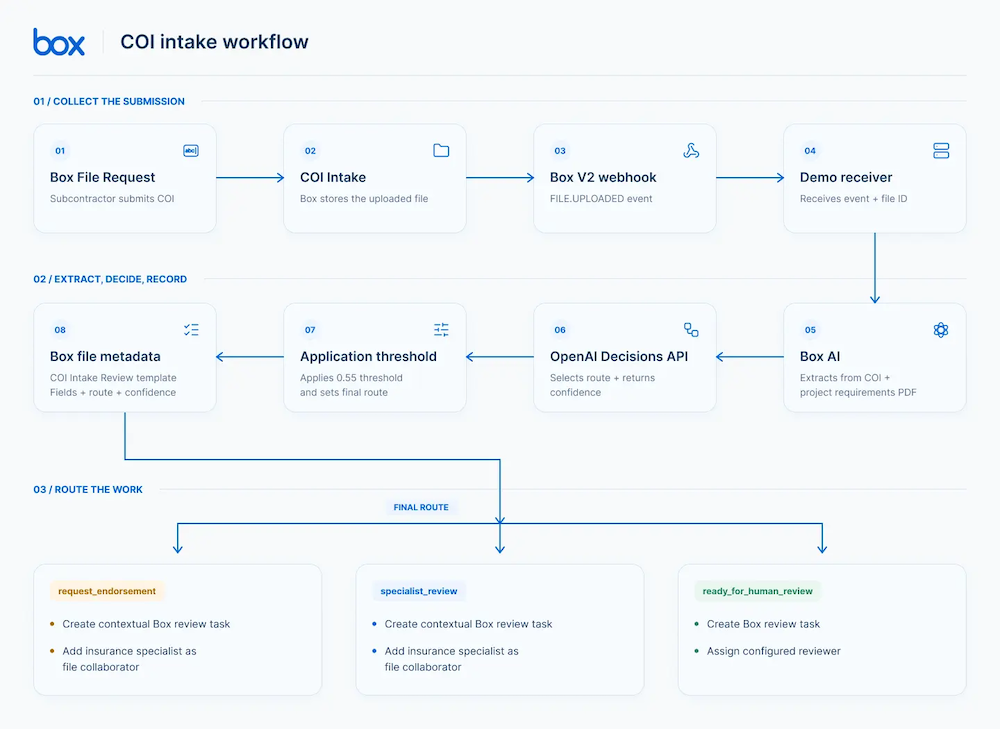
Task: Click the "COI Intake Review template" text
Action: (114, 378)
